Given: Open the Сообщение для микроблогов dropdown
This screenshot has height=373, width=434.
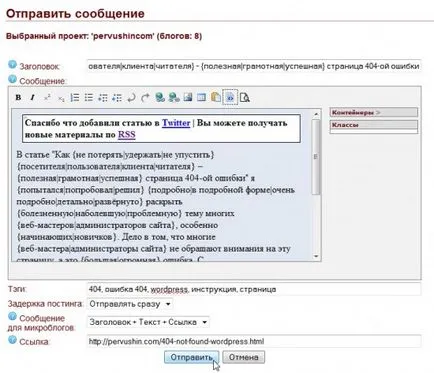Looking at the screenshot, I should coord(148,322).
